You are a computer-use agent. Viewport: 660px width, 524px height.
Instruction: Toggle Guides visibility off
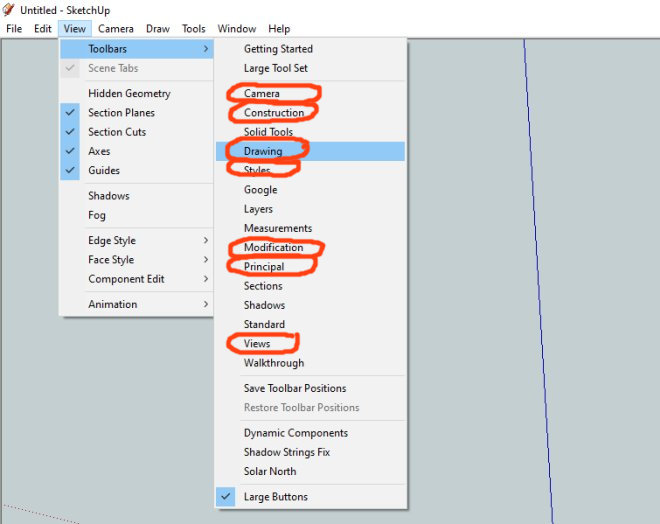coord(137,170)
